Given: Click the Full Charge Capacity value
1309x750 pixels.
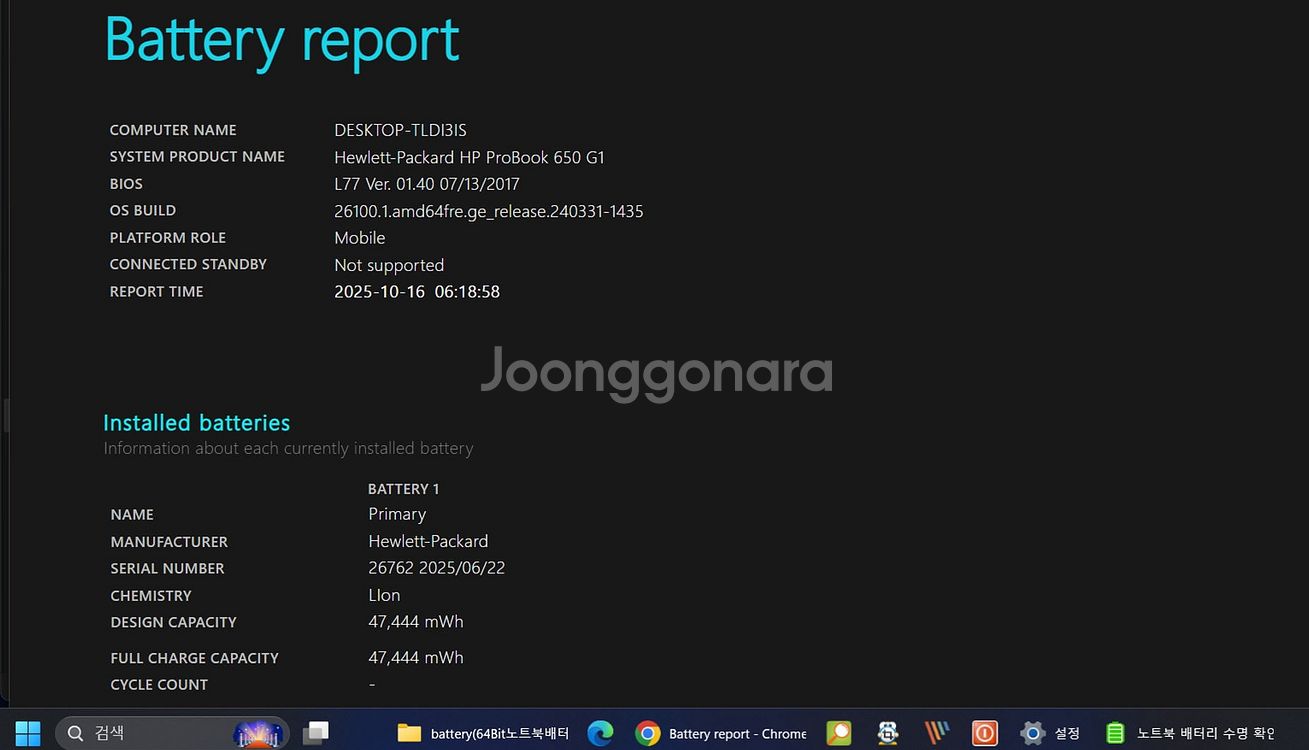Looking at the screenshot, I should (x=416, y=658).
